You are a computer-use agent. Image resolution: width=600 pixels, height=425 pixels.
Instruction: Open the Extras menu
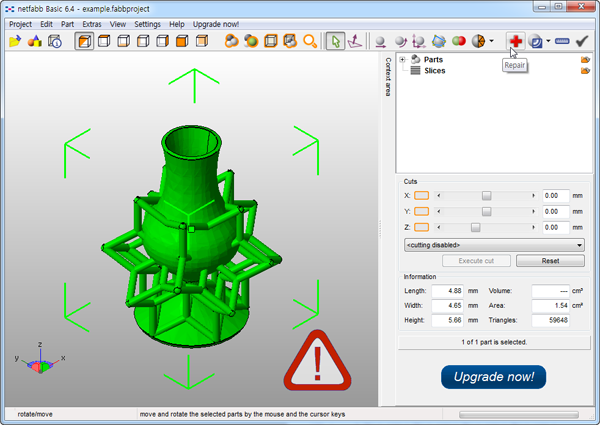[x=92, y=24]
